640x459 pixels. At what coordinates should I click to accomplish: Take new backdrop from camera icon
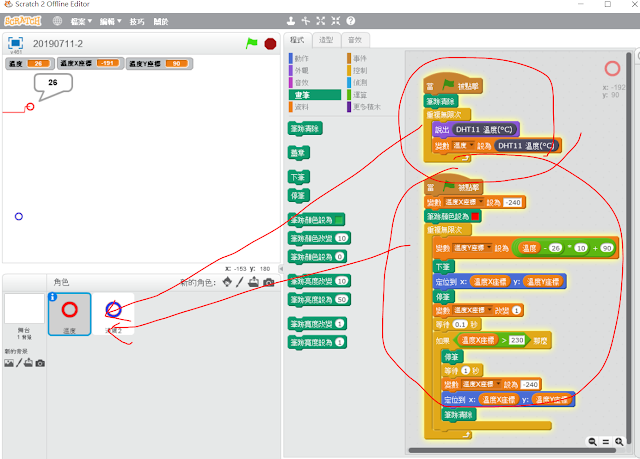click(x=40, y=363)
